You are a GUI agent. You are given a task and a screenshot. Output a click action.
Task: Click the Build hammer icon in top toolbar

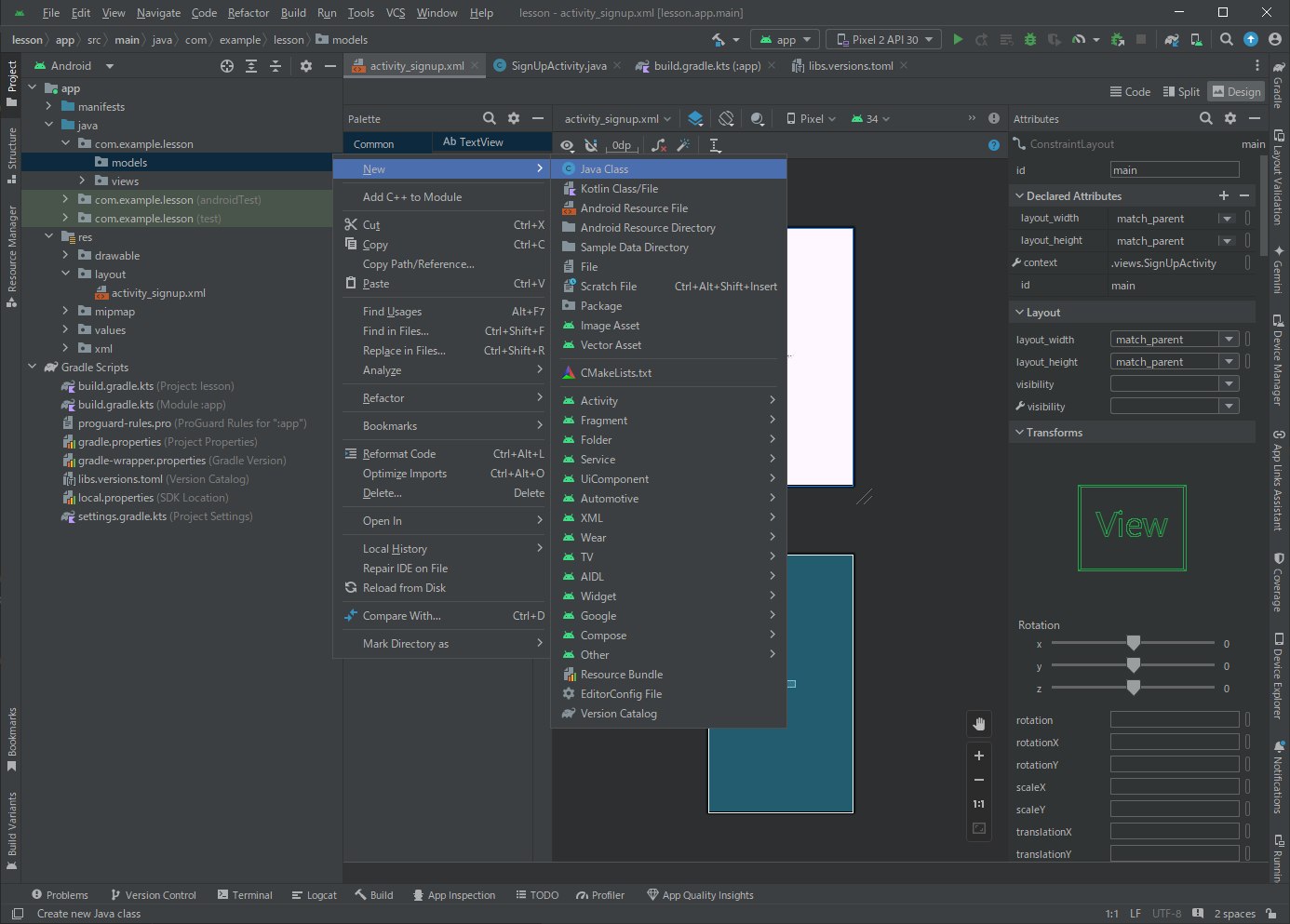(719, 39)
